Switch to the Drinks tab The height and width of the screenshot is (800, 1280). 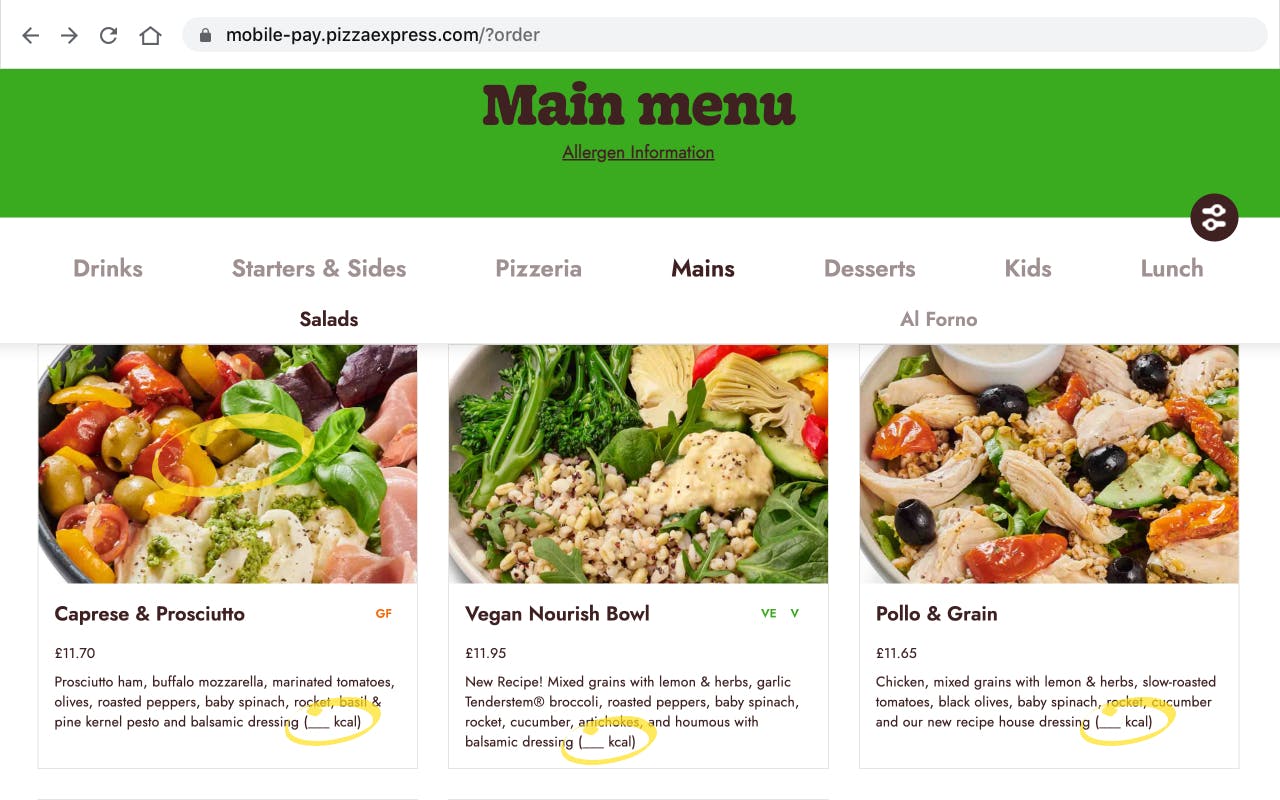pos(108,268)
